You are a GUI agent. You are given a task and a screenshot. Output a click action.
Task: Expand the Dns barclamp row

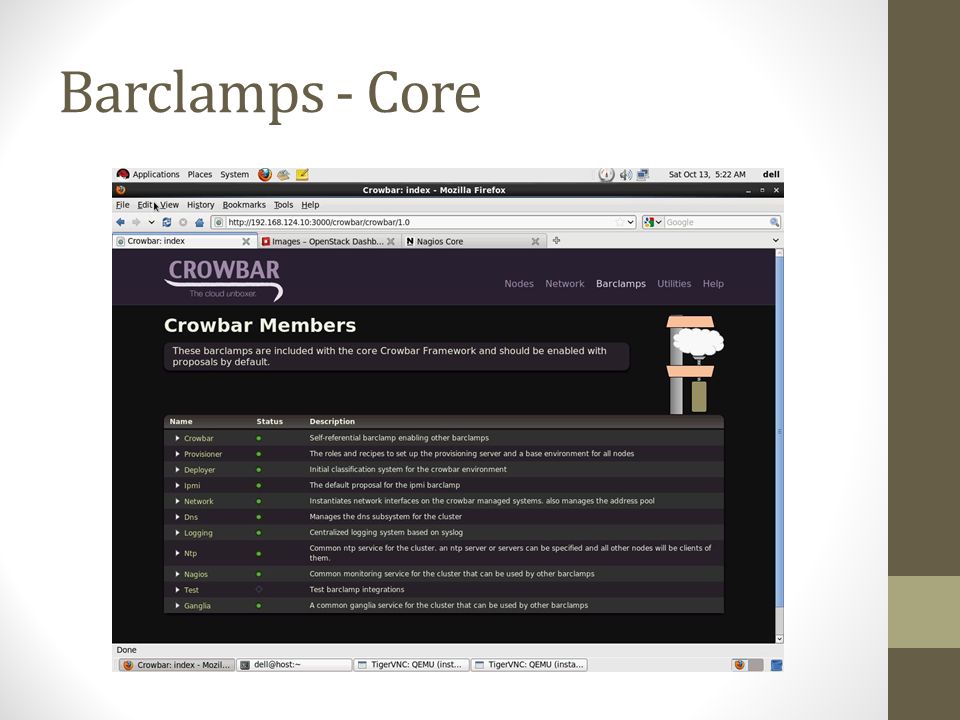pos(178,517)
